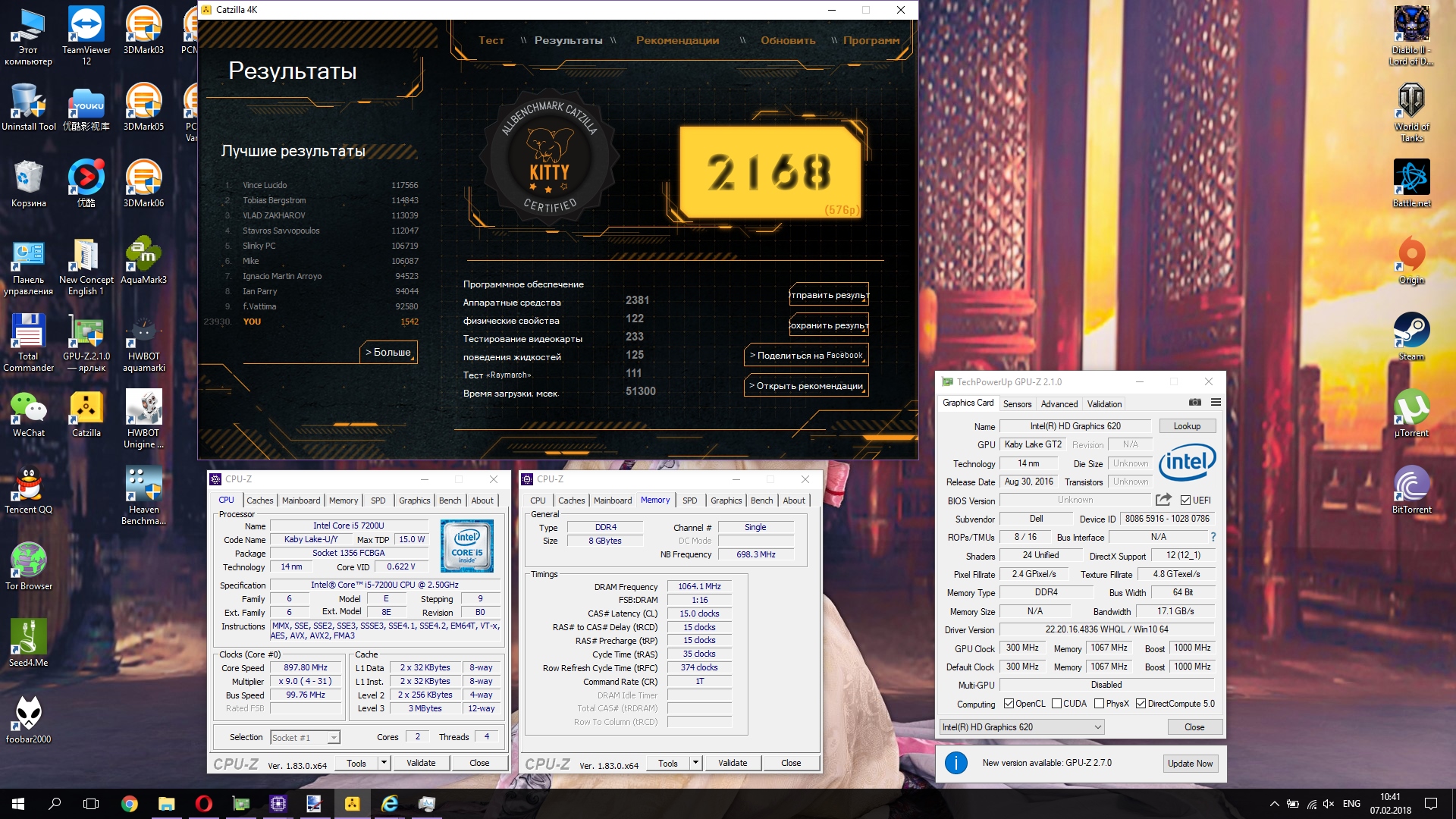Toggle OpenCL checkbox in GPU-Z
Image resolution: width=1456 pixels, height=819 pixels.
tap(1009, 704)
